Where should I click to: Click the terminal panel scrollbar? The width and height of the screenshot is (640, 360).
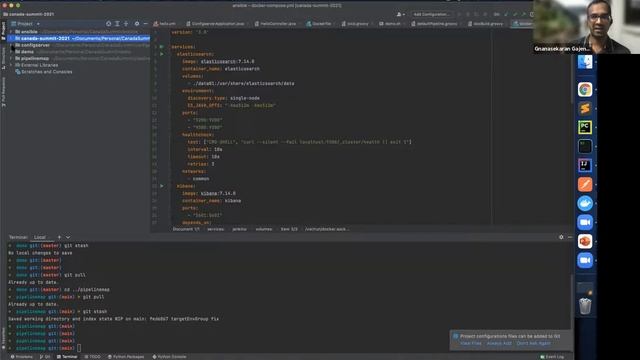pyautogui.click(x=571, y=302)
